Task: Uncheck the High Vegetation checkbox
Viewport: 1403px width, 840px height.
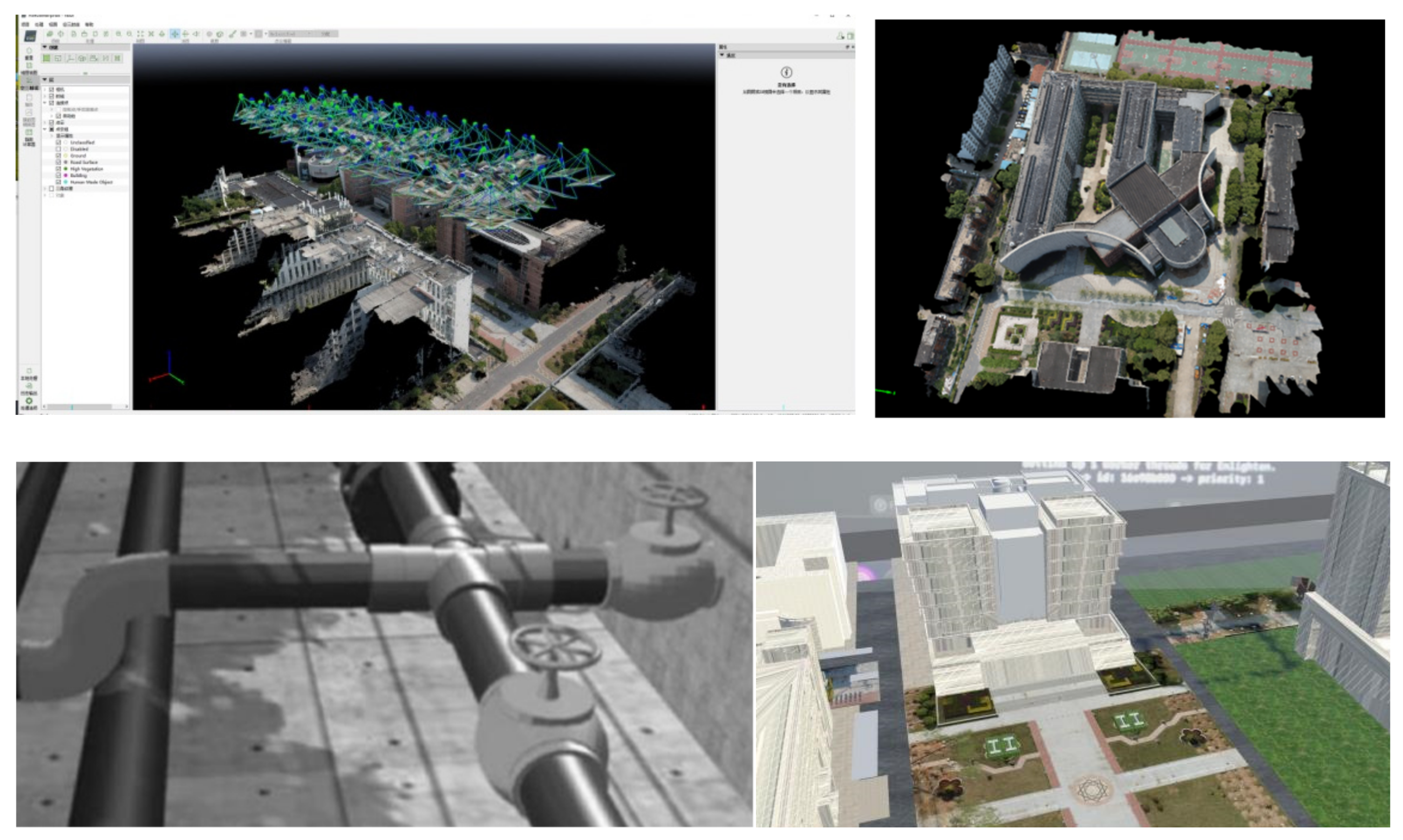Action: point(58,169)
